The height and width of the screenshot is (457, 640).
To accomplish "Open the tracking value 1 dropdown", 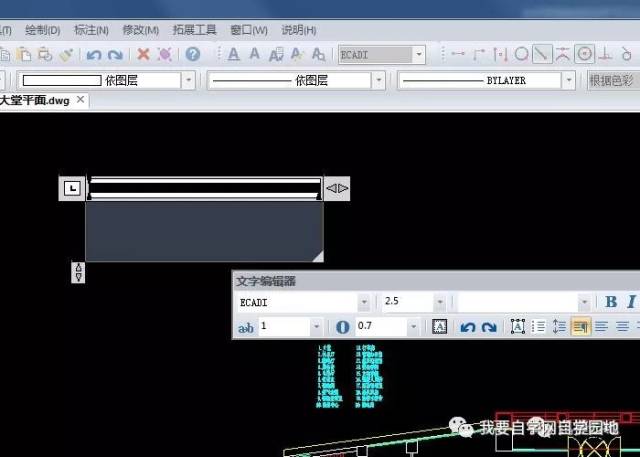I will click(x=316, y=326).
